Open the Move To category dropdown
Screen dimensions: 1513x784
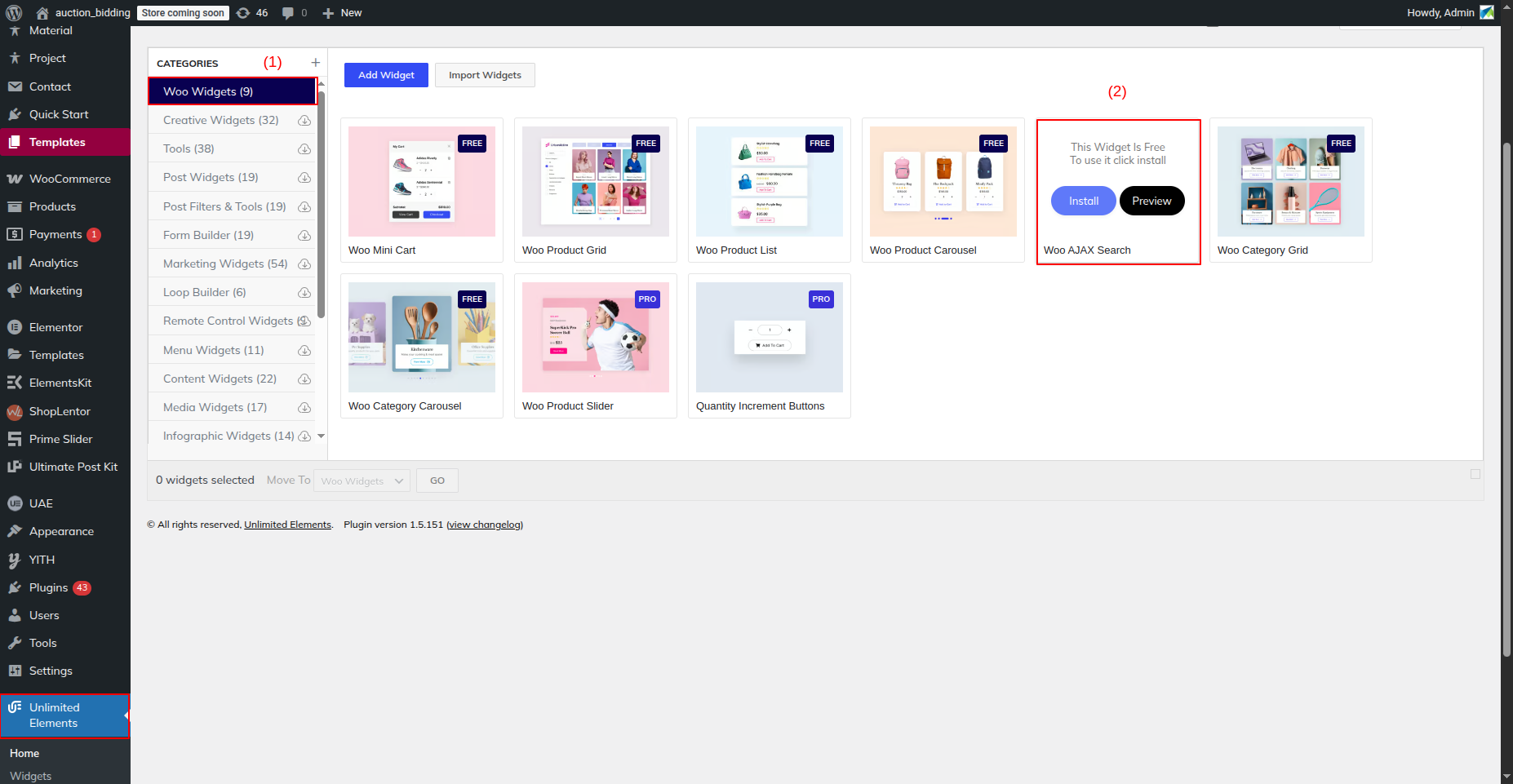tap(362, 481)
